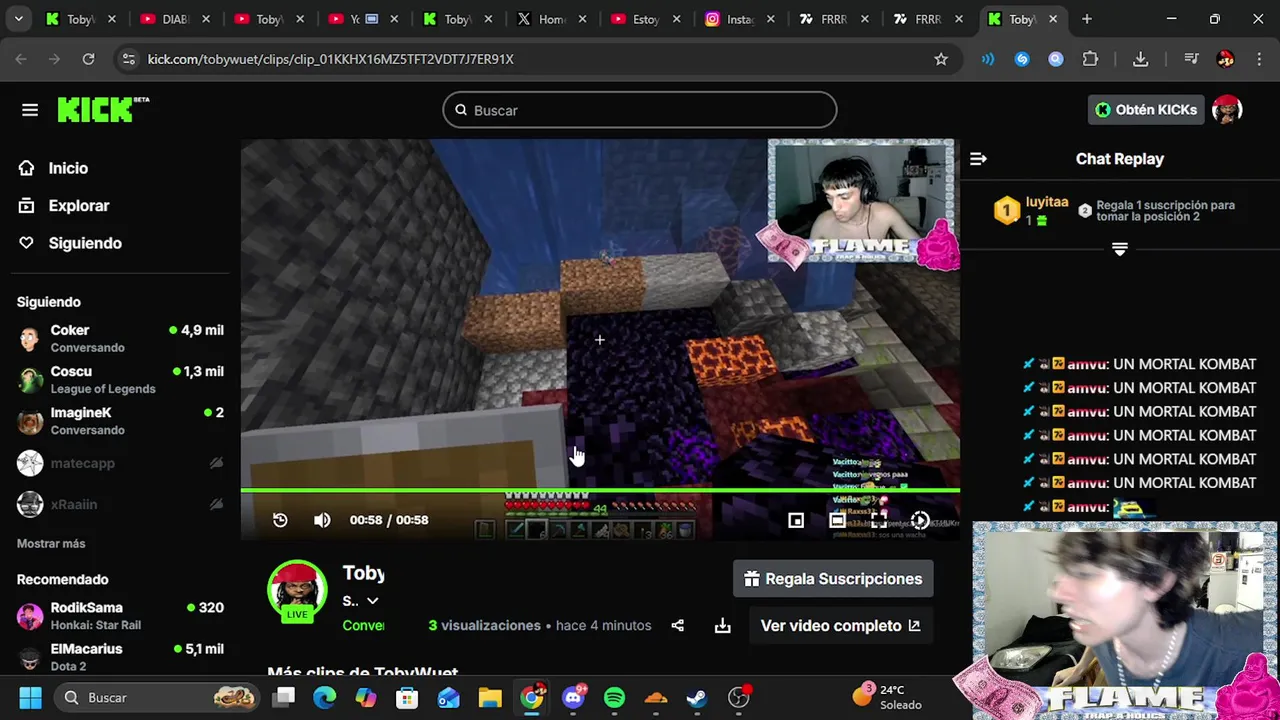Open TobyWuet live avatar
The width and height of the screenshot is (1280, 720).
pos(297,591)
